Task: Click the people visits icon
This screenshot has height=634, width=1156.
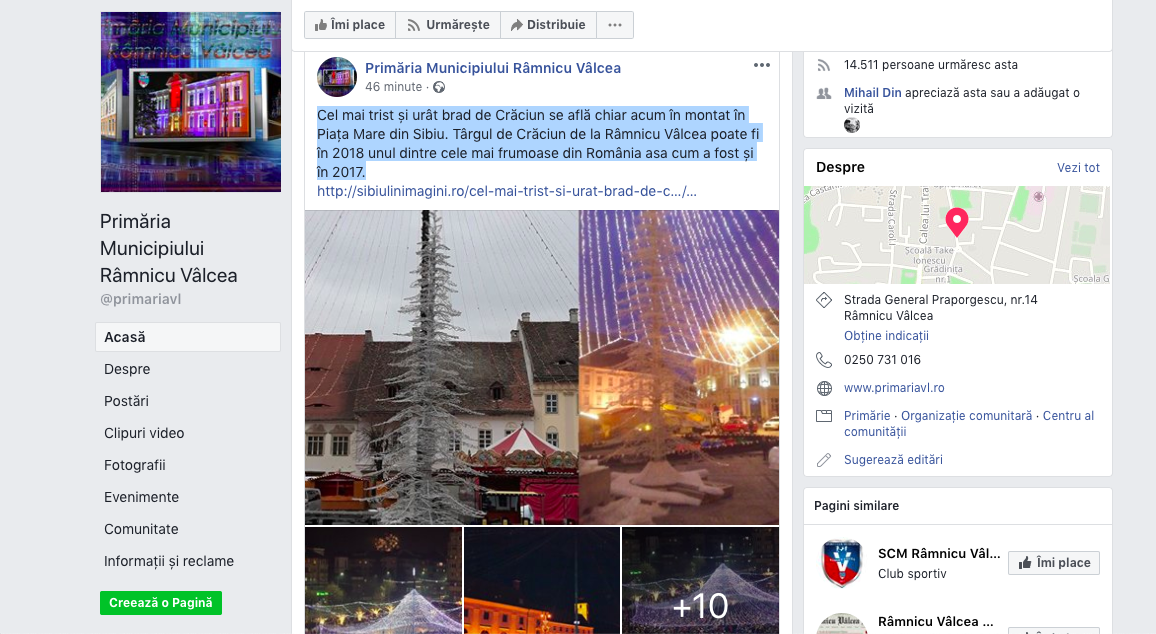Action: click(x=824, y=94)
